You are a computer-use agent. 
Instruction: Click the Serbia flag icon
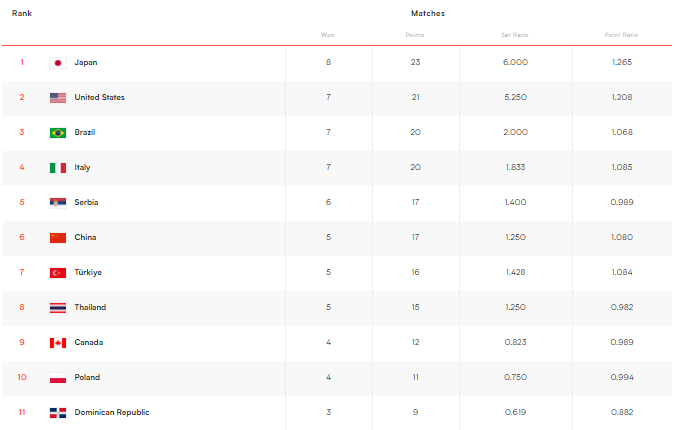[x=58, y=203]
